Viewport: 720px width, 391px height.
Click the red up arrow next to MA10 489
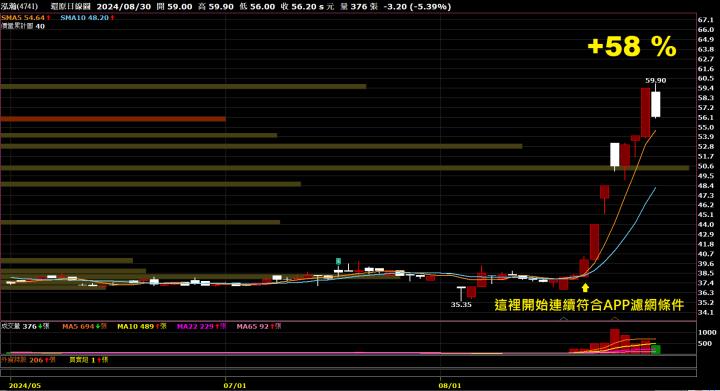click(158, 326)
